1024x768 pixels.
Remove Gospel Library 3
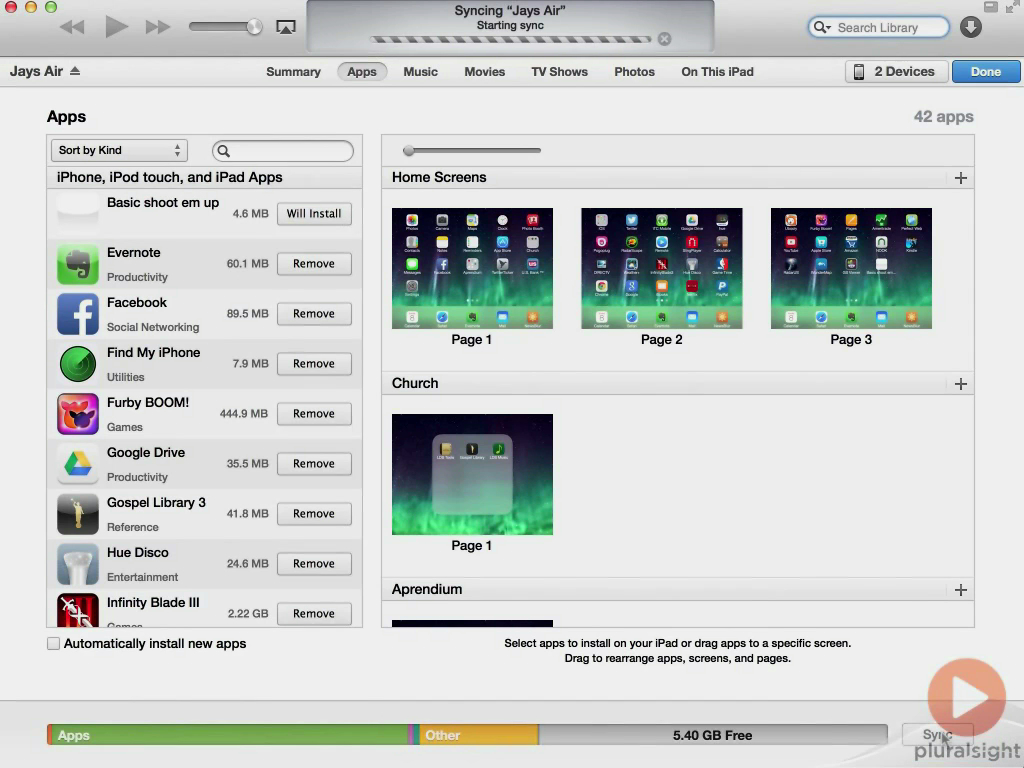point(314,513)
